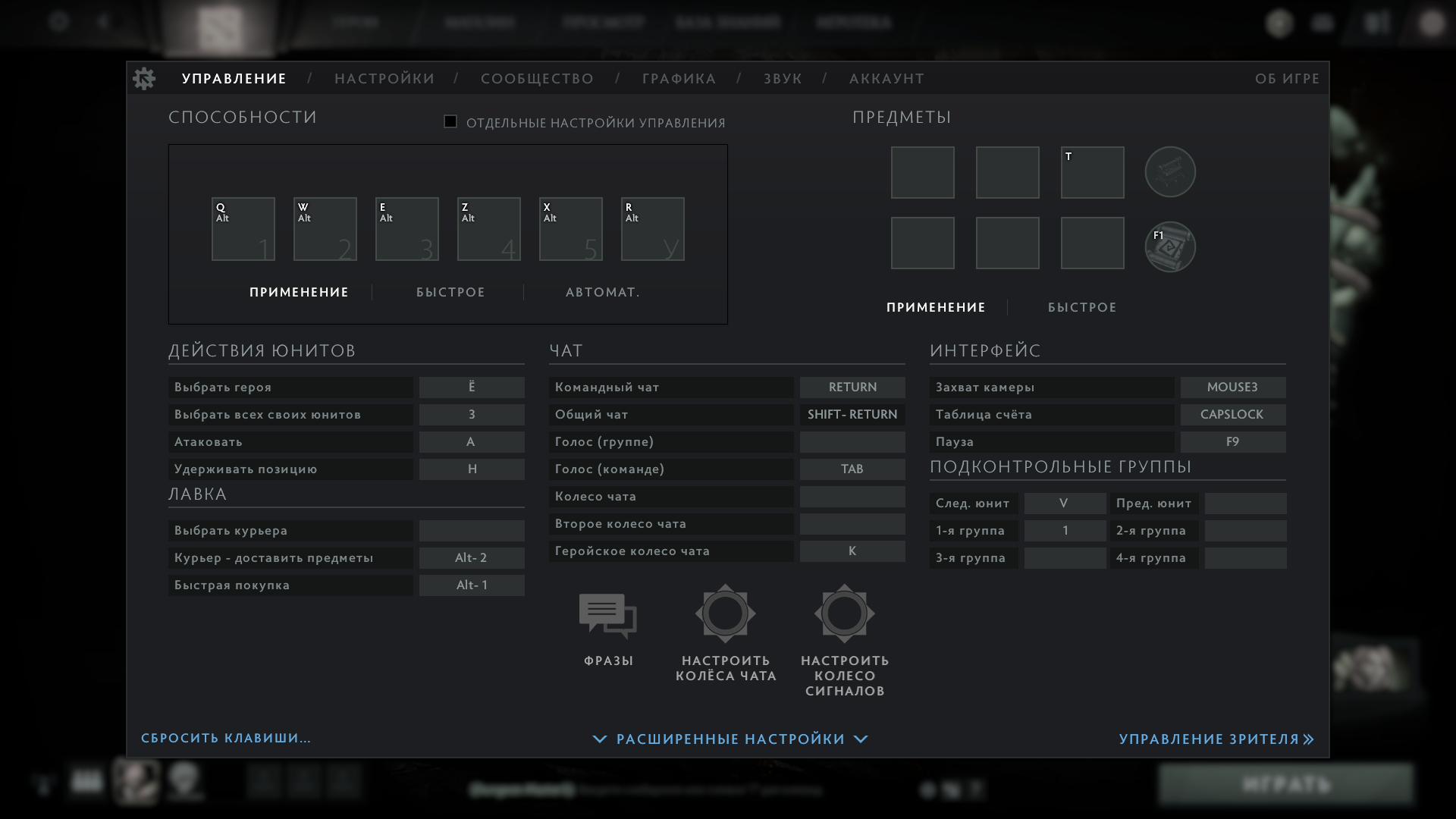
Task: Select the first top-row item slot
Action: (x=923, y=173)
